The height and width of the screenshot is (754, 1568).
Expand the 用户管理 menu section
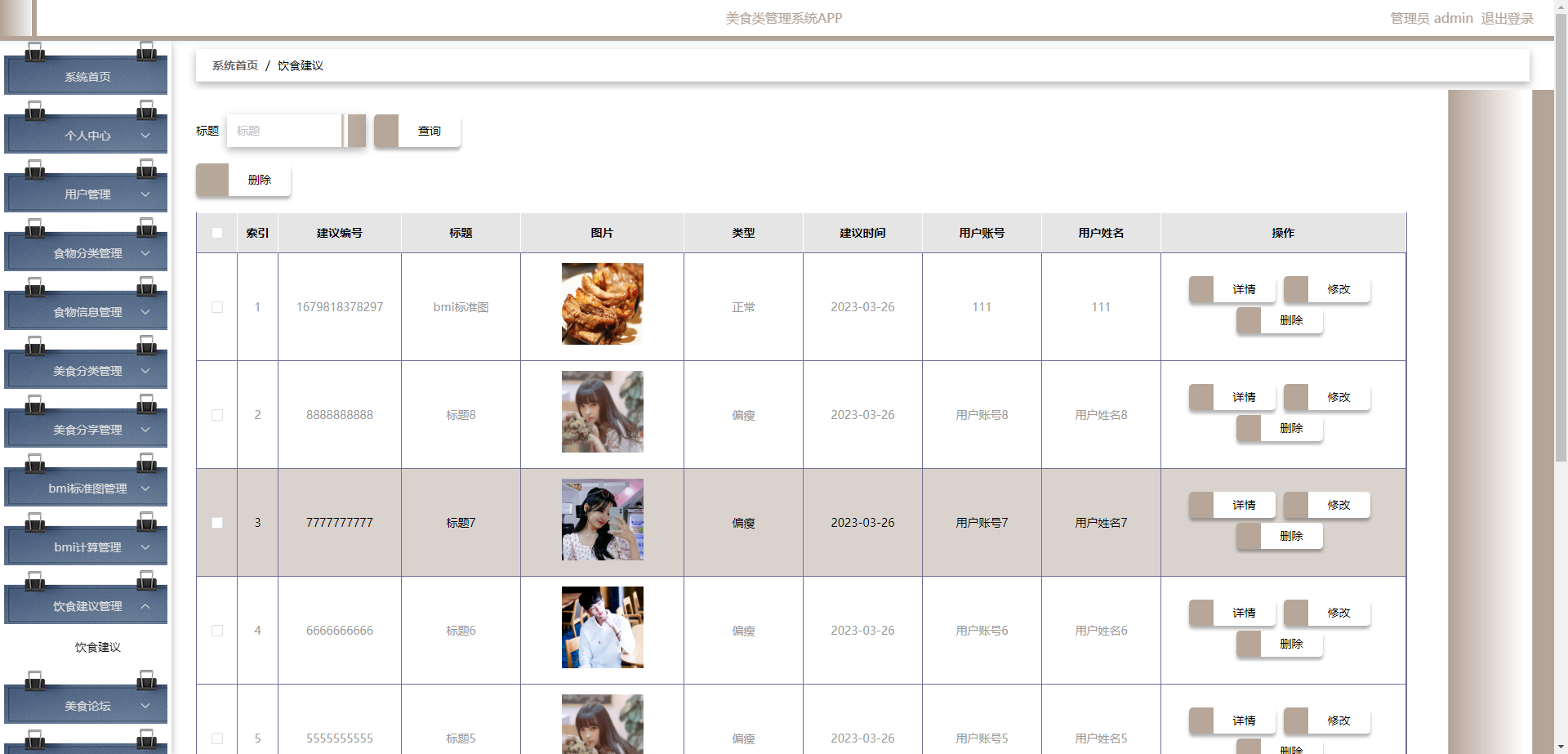pos(86,194)
